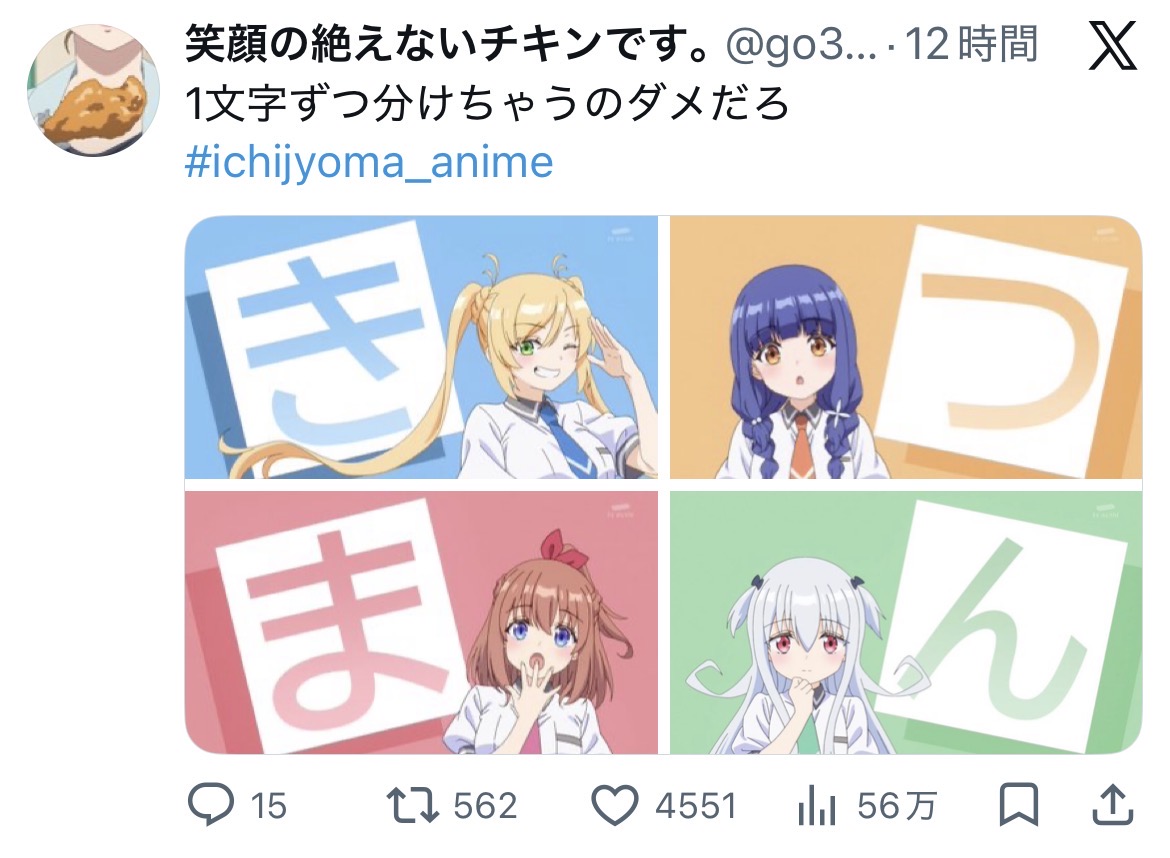Select the tweet text 1文字ずつ分けちゃうのダメだろ
This screenshot has height=858, width=1170.
click(x=487, y=103)
